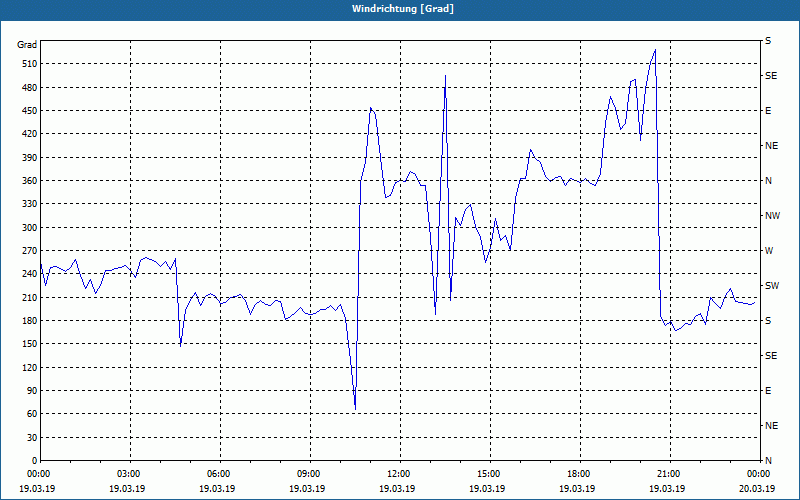This screenshot has width=800, height=500.
Task: Select the 18:00 time label
Action: [x=578, y=473]
